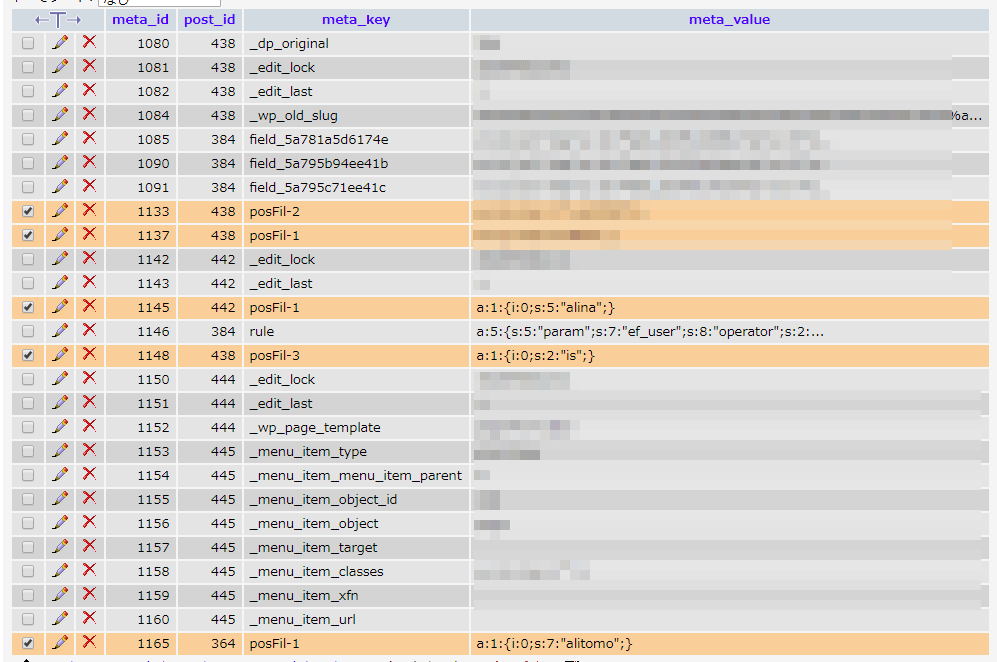Edit row with meta_id 1151
This screenshot has height=662, width=997.
point(60,403)
